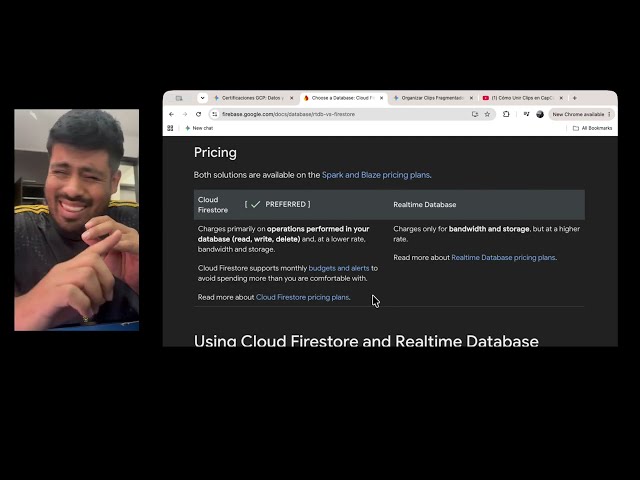Open Realtime Database pricing plans link
This screenshot has height=480, width=640.
[x=503, y=258]
